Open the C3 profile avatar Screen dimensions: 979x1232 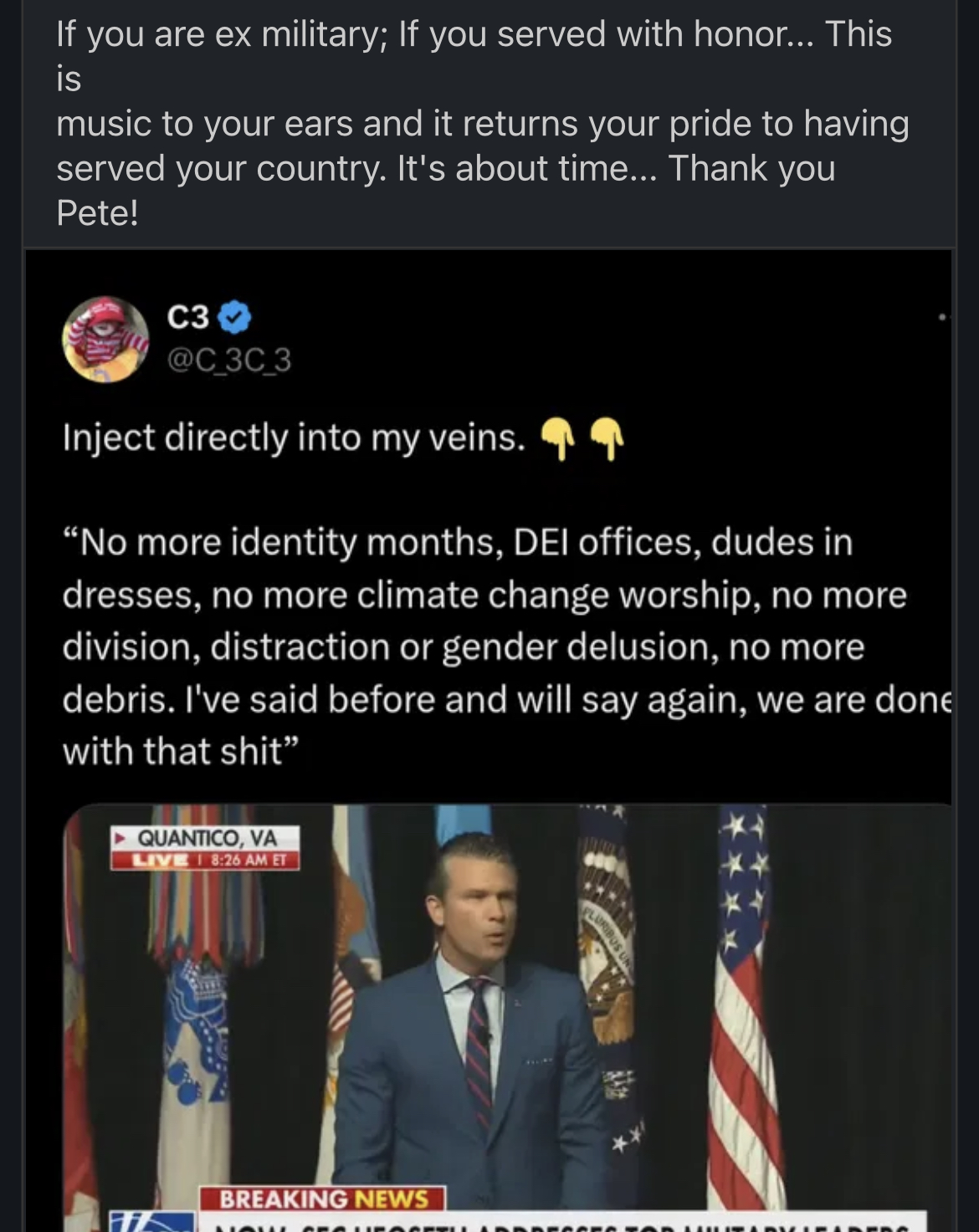pos(105,340)
